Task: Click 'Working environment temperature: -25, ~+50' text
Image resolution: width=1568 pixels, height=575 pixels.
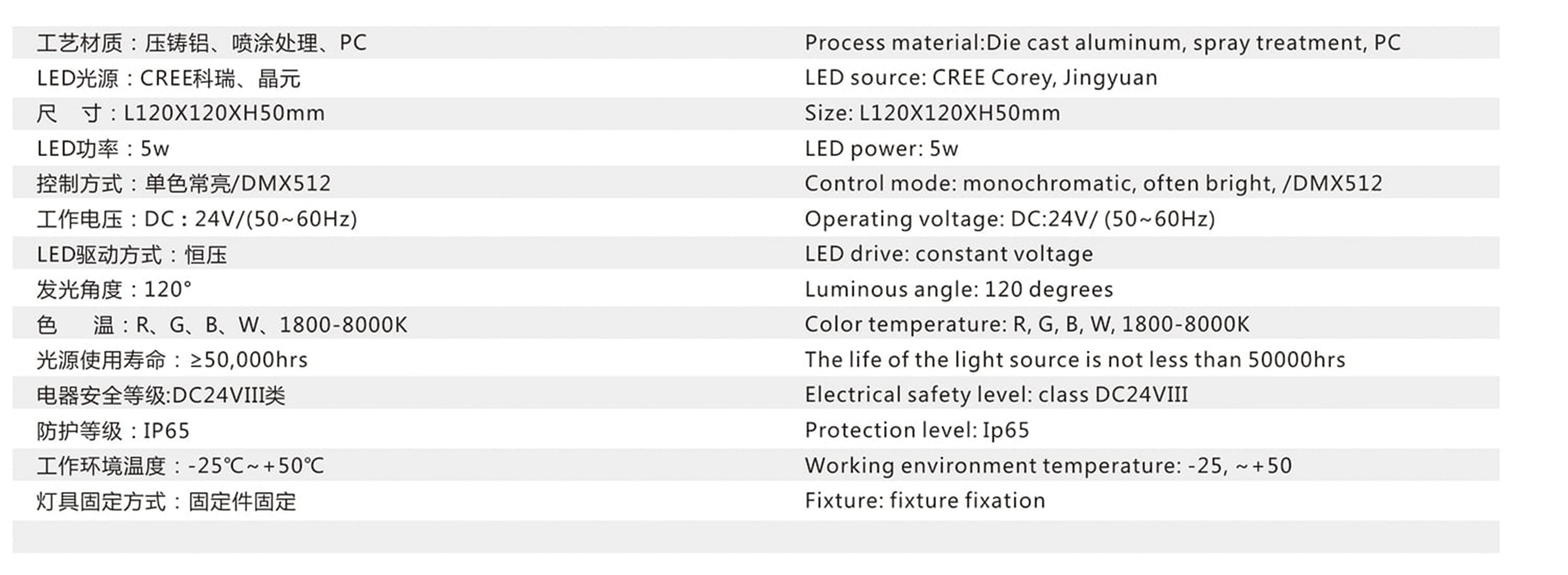Action: click(x=1048, y=466)
